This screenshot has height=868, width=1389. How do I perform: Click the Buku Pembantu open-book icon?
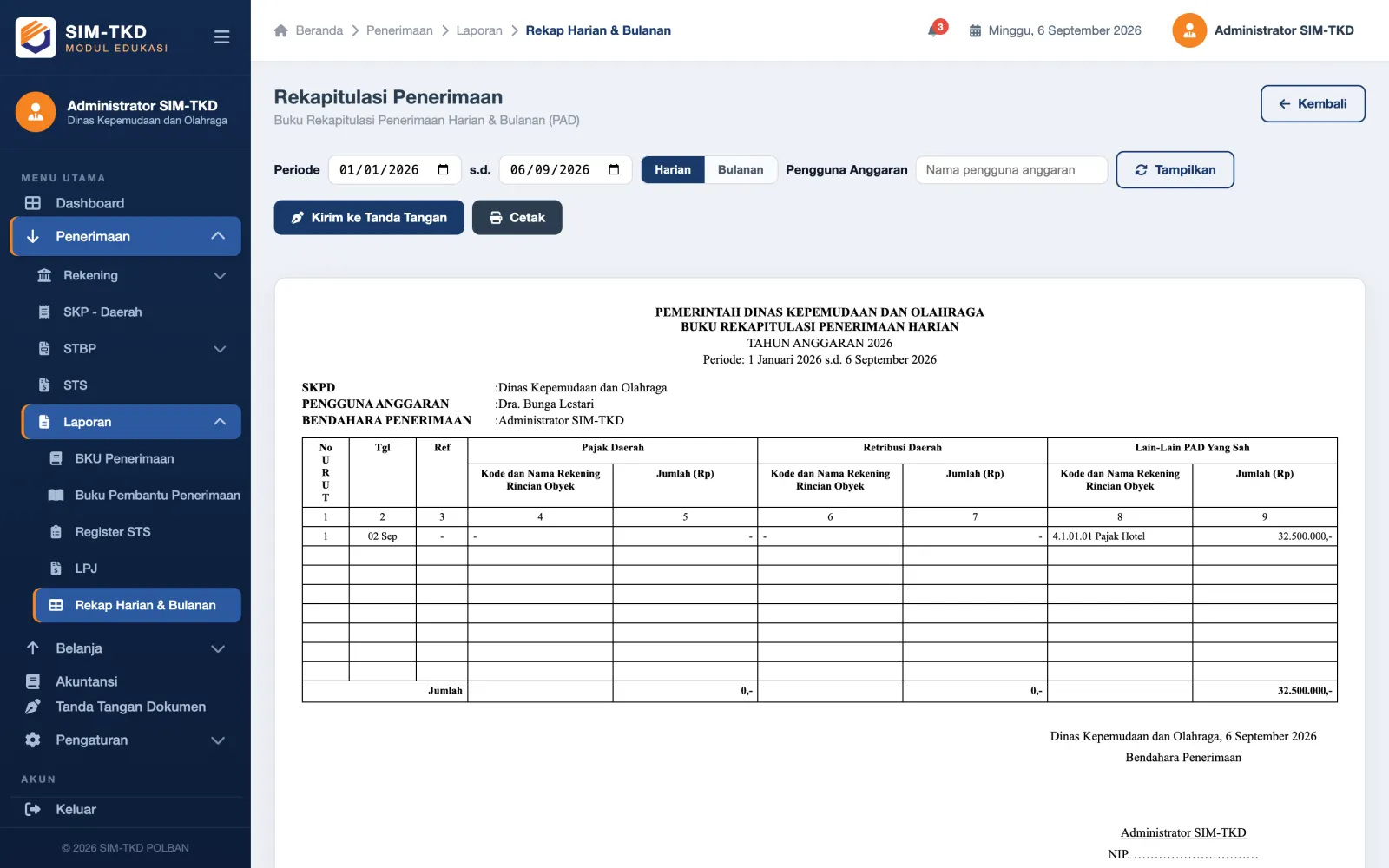(x=56, y=495)
